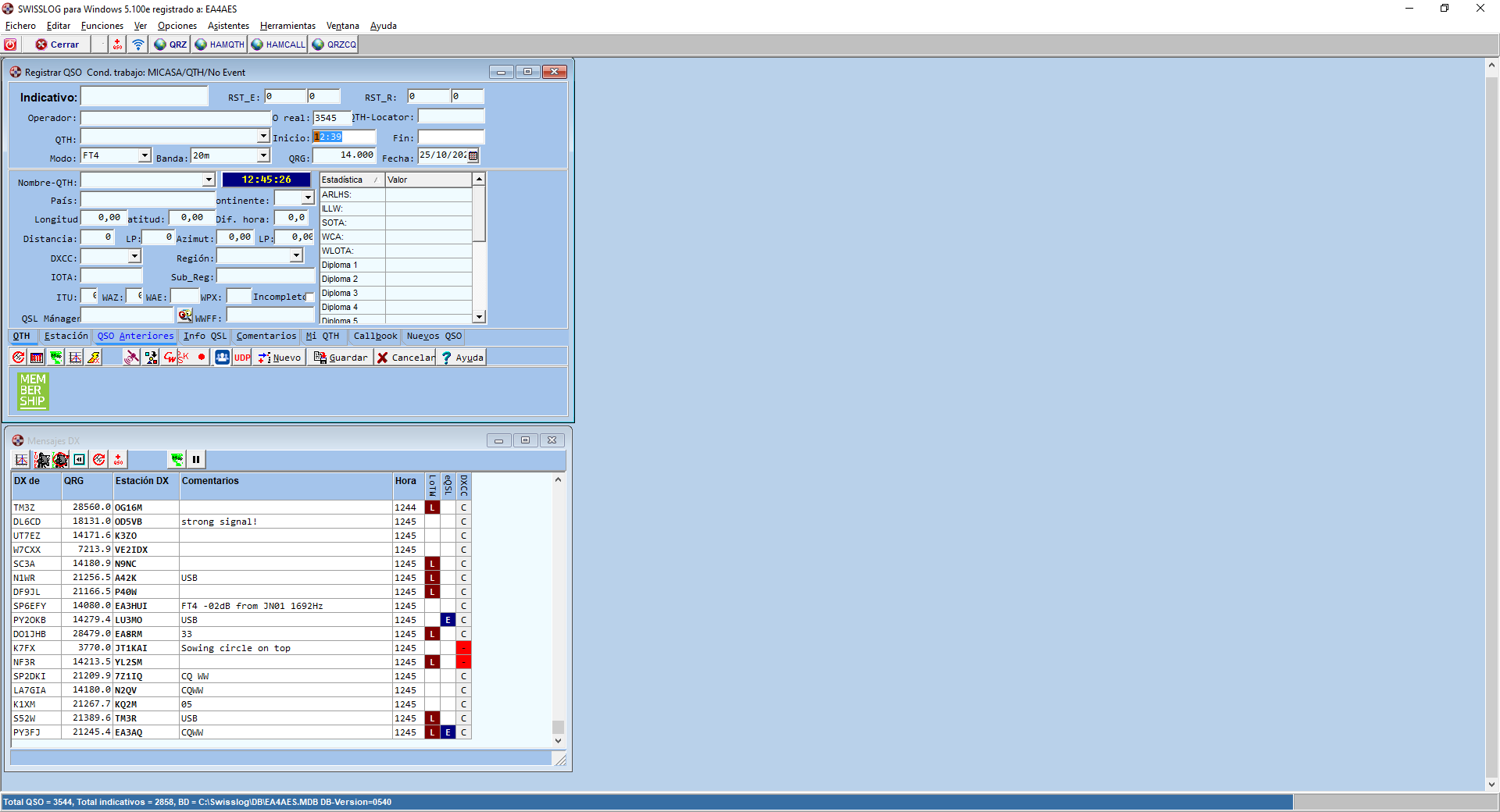1500x812 pixels.
Task: Click the MEMBERSHIP green badge
Action: pos(33,390)
